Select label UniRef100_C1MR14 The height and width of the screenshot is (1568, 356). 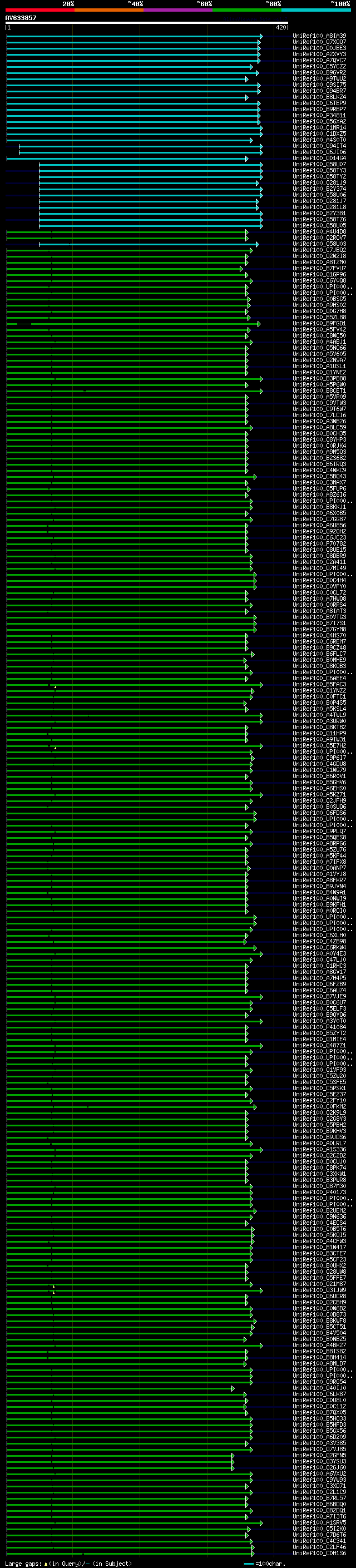[319, 128]
